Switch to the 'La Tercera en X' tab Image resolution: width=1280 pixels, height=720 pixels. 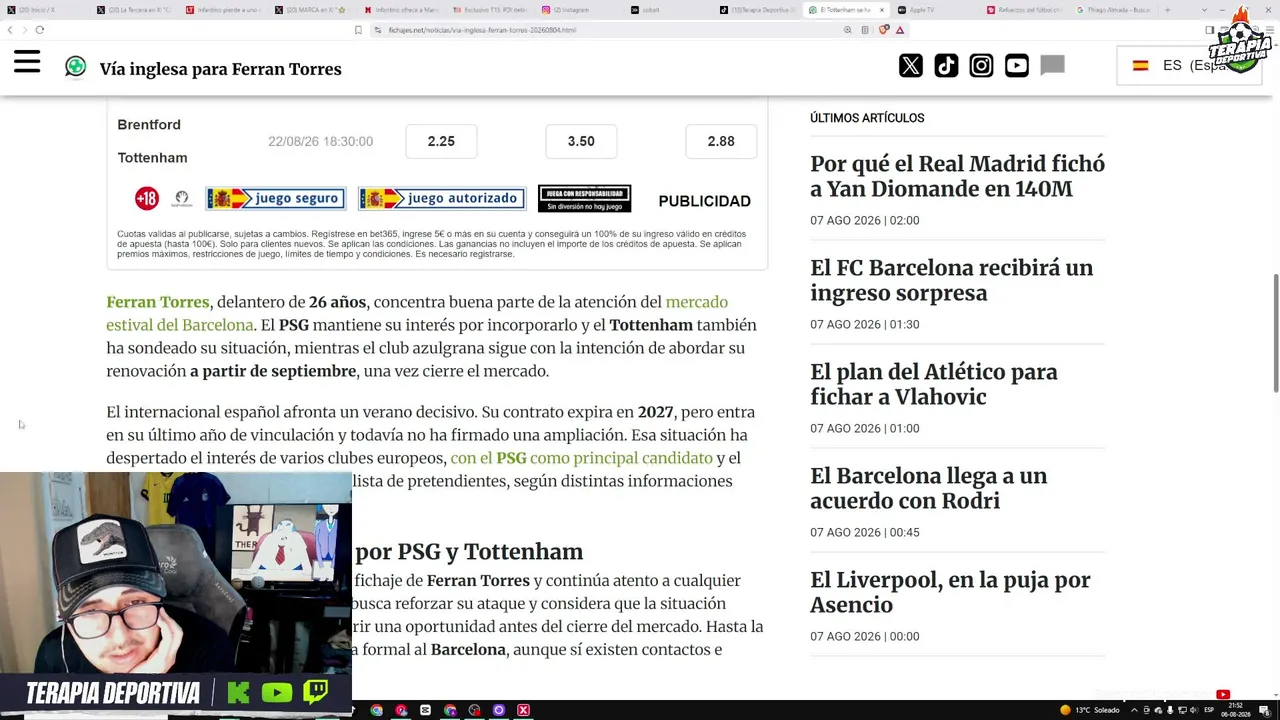coord(135,10)
